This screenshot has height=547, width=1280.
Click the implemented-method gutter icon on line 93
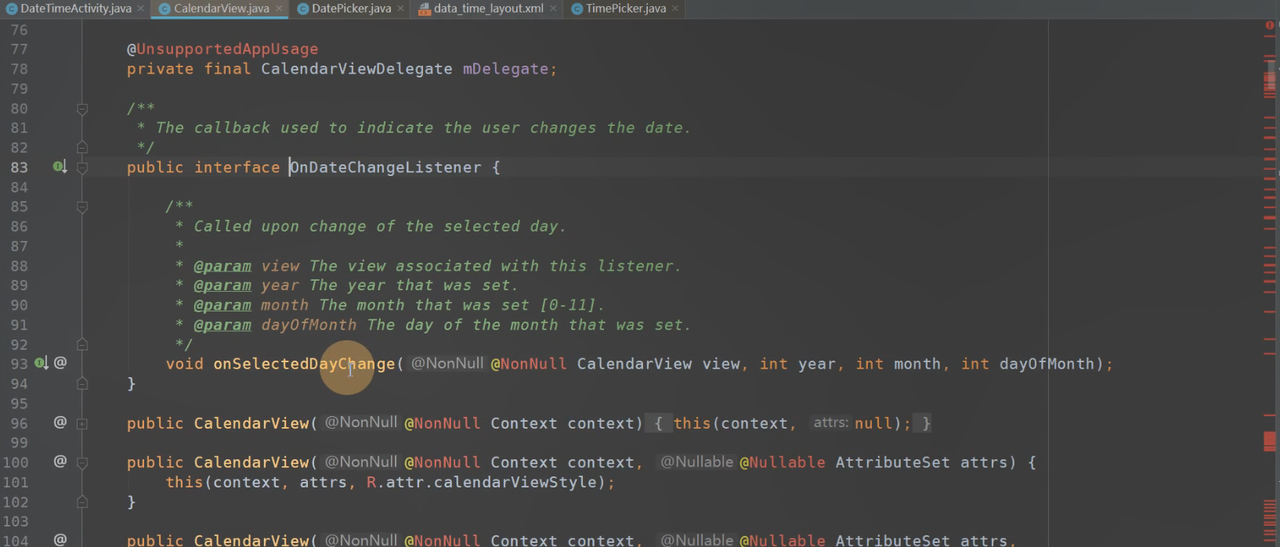41,364
